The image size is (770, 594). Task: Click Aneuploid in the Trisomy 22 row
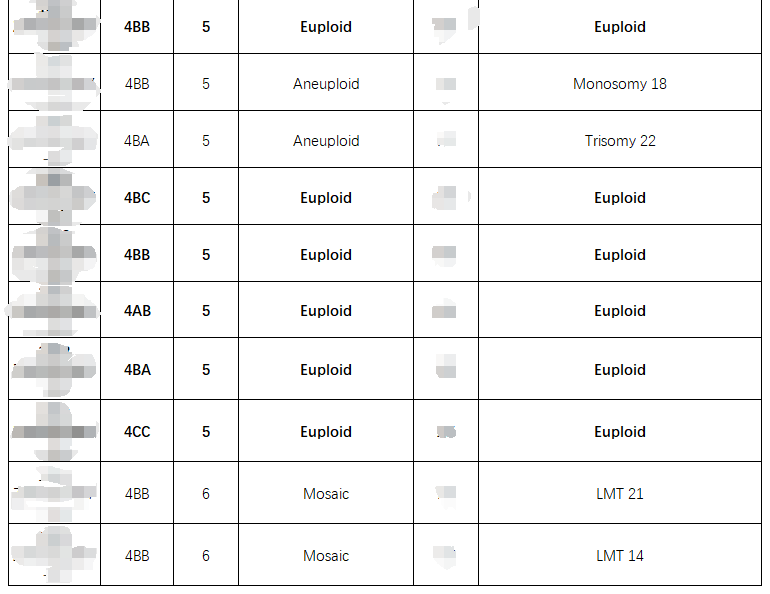[326, 141]
